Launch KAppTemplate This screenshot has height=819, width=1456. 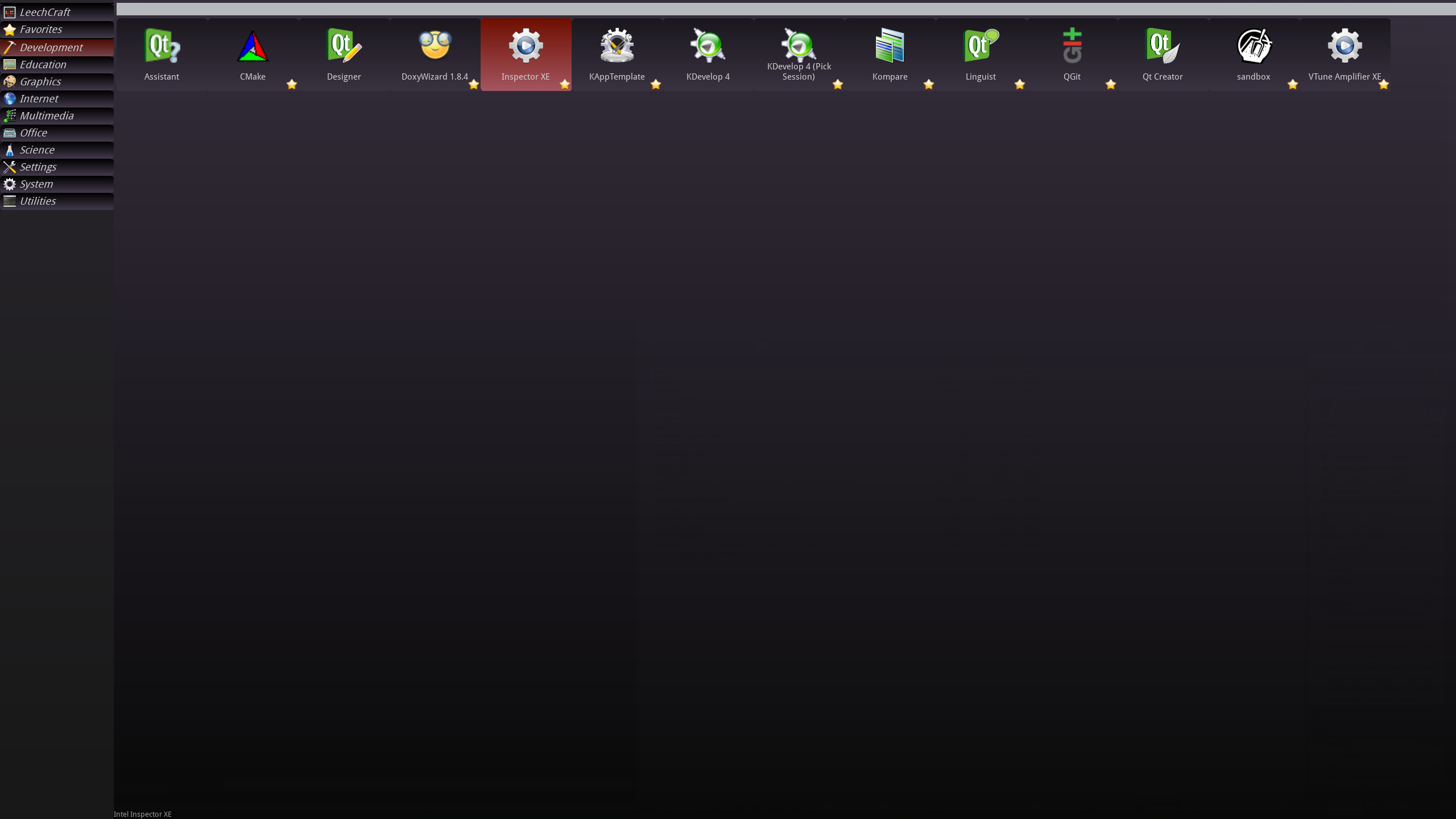coord(617,55)
